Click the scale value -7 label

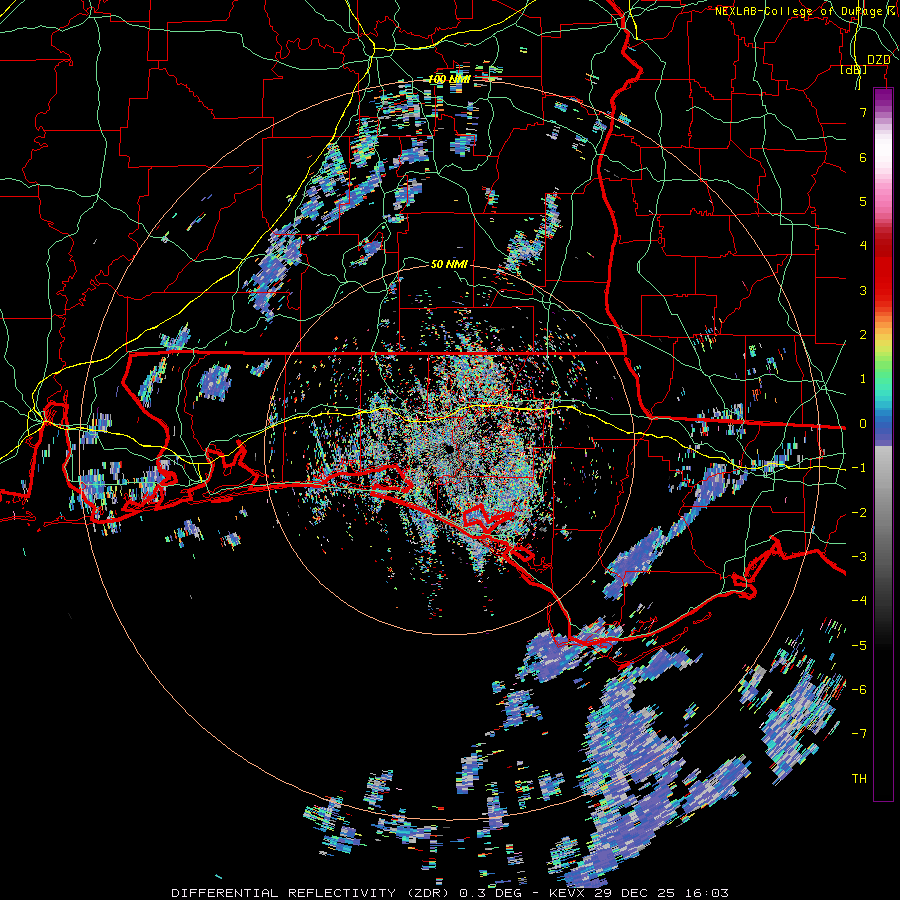pos(859,734)
